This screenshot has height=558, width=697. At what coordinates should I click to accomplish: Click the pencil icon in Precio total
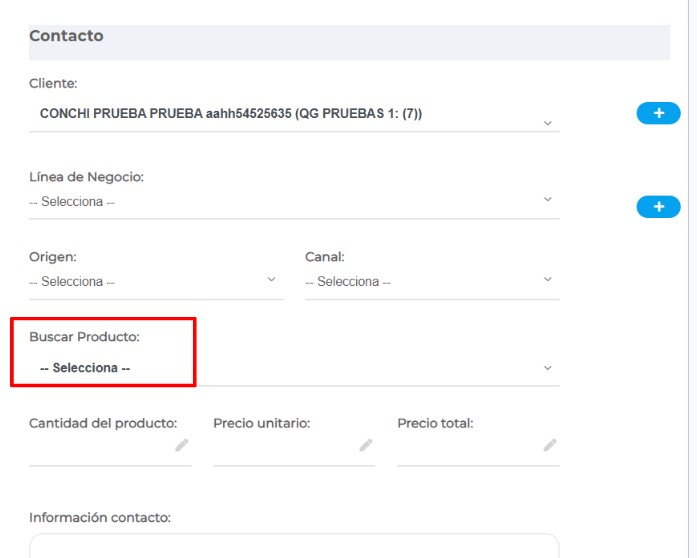[550, 445]
